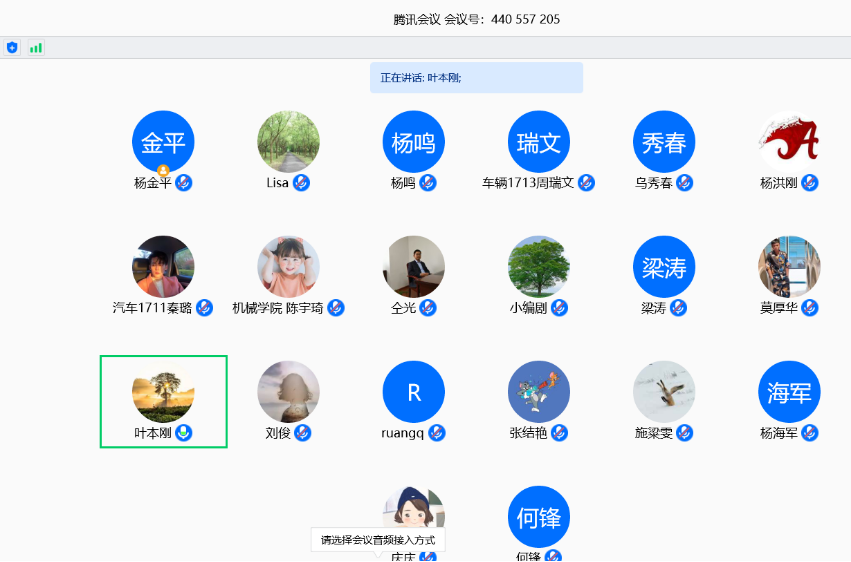
Task: Click the 请选择会议音频接入方式 tooltip
Action: 378,540
